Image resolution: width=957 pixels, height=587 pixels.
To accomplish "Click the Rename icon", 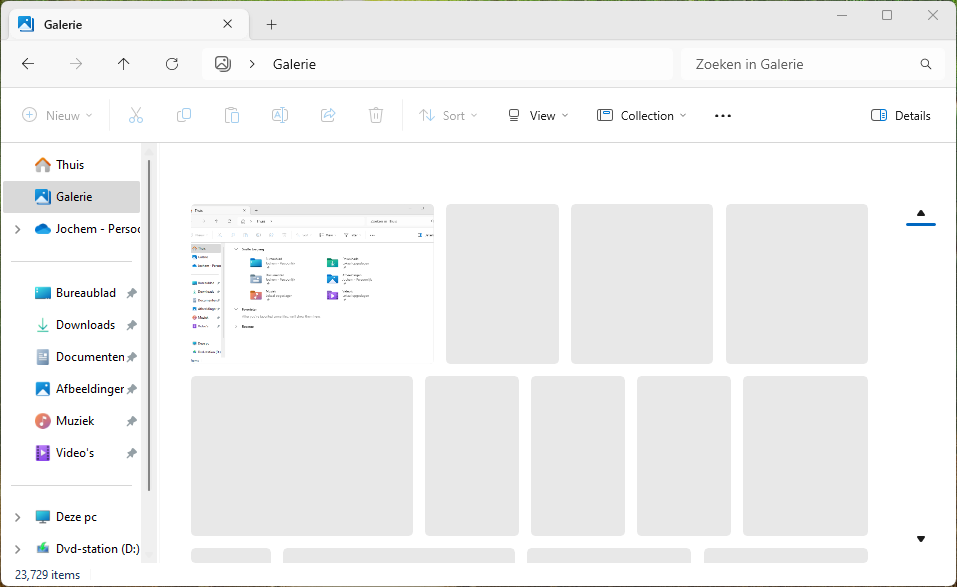I will [280, 115].
